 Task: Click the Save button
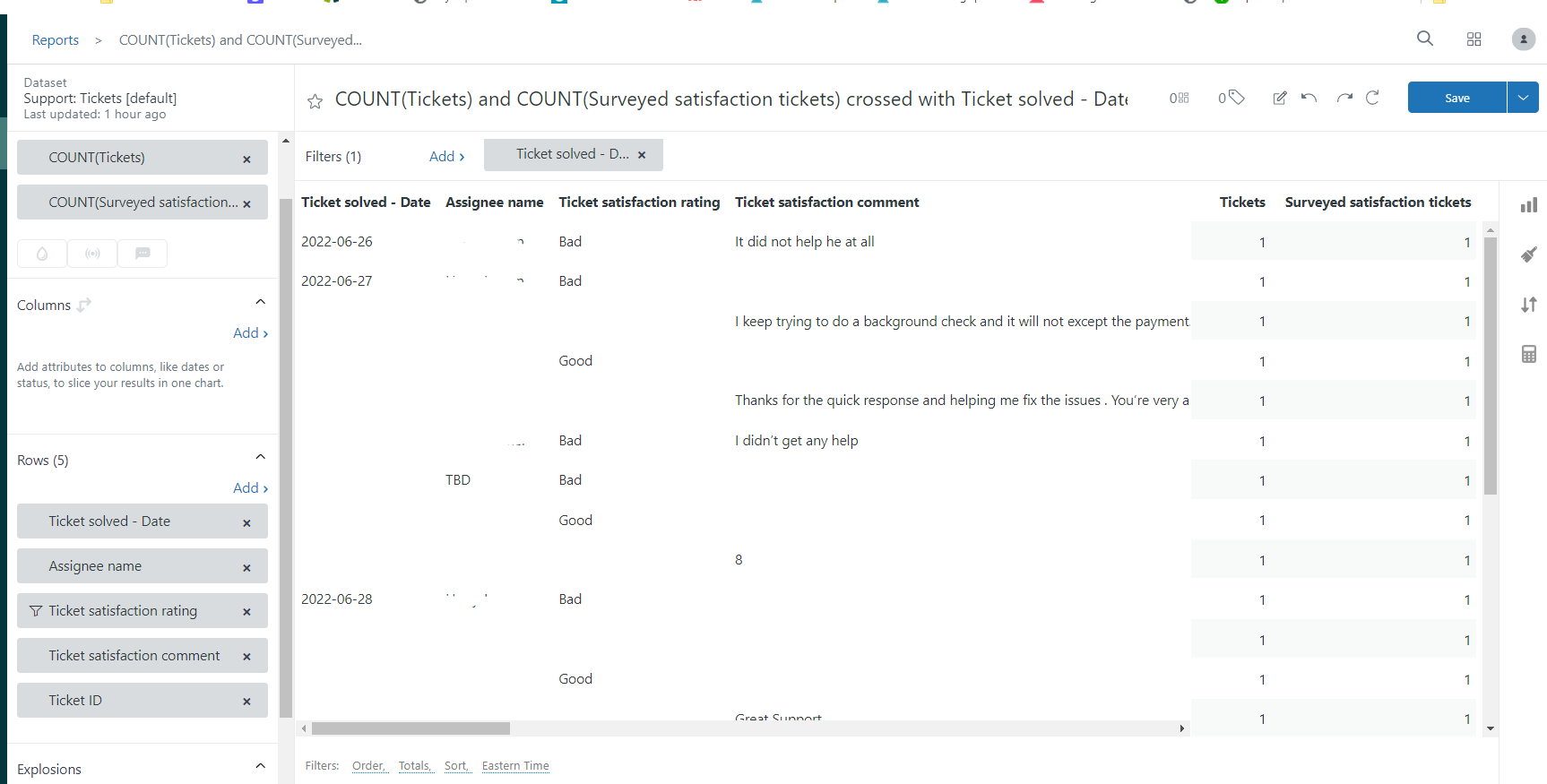1456,98
